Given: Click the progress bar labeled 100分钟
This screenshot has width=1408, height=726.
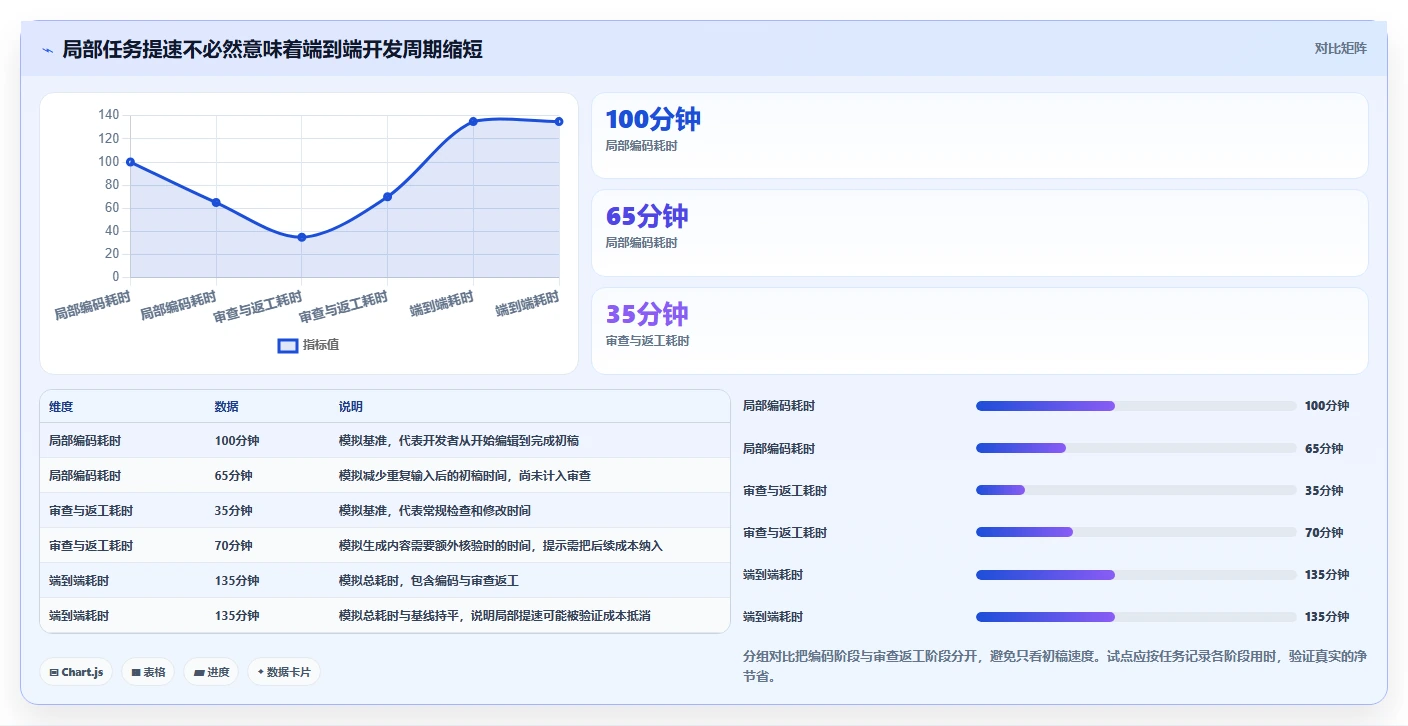Looking at the screenshot, I should tap(1136, 406).
